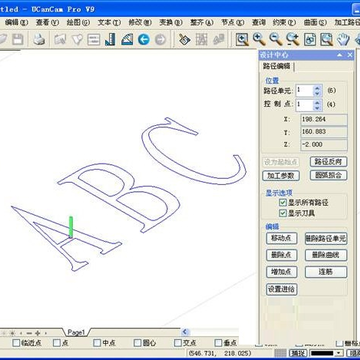Viewport: 360px width, 360px height.
Task: Click the zoom selected area icon
Action: [326, 40]
